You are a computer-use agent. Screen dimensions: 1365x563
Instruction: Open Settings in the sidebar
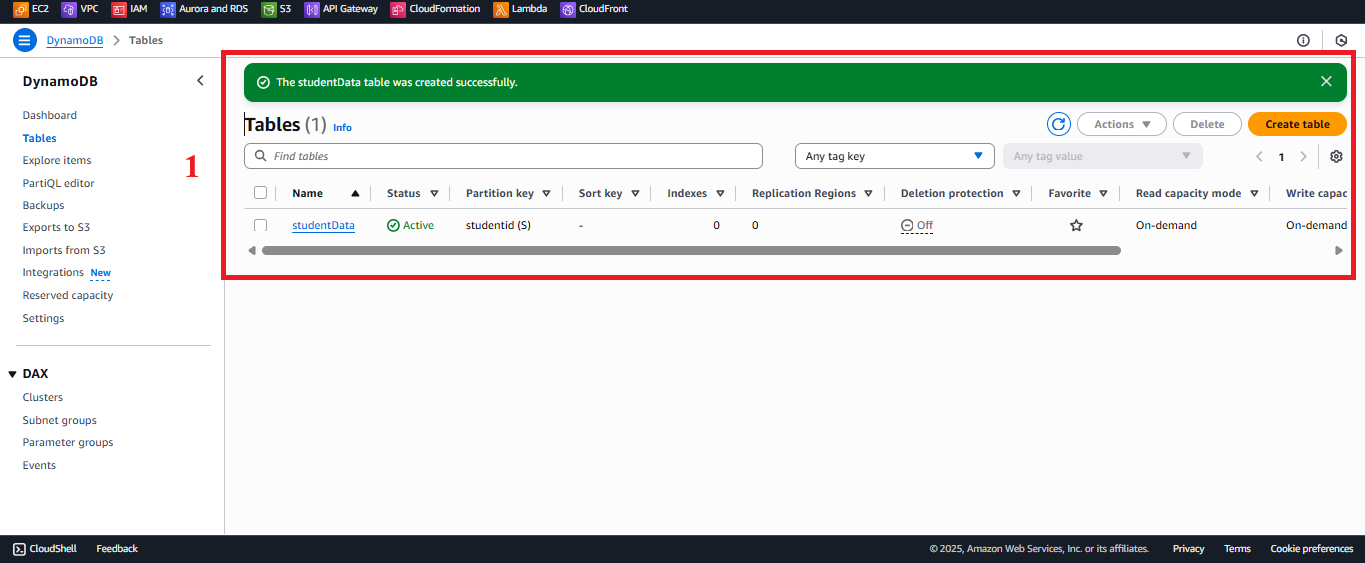pyautogui.click(x=44, y=318)
